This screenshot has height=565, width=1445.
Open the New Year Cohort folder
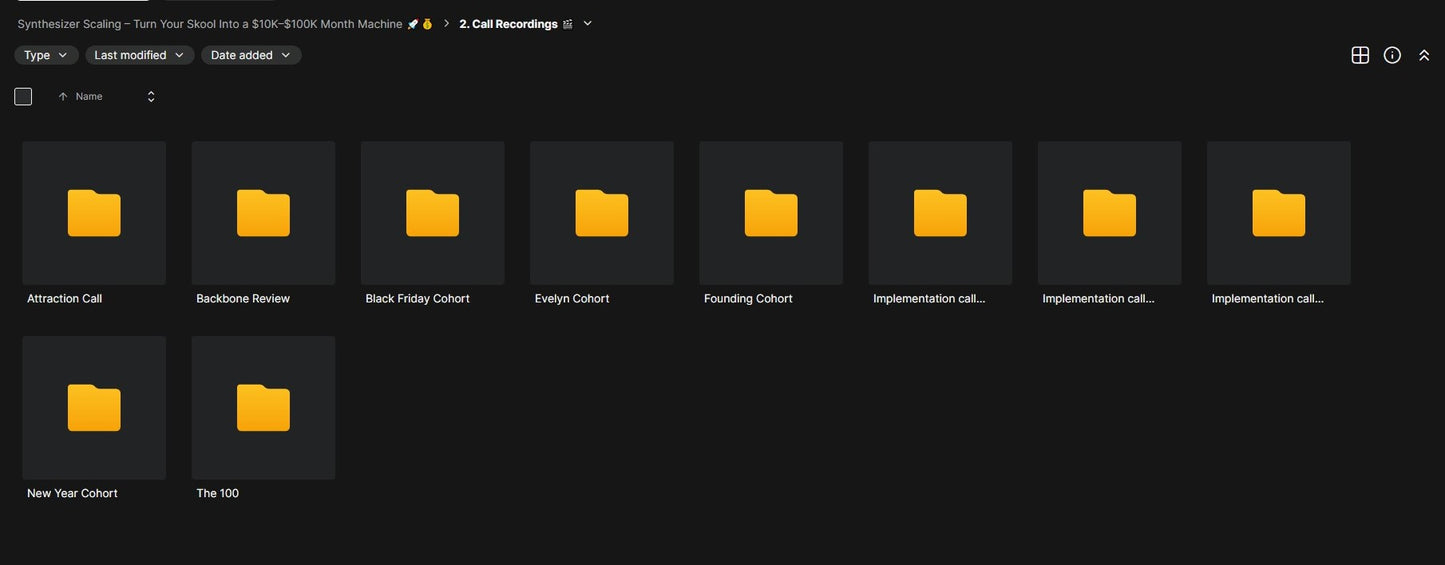[94, 408]
